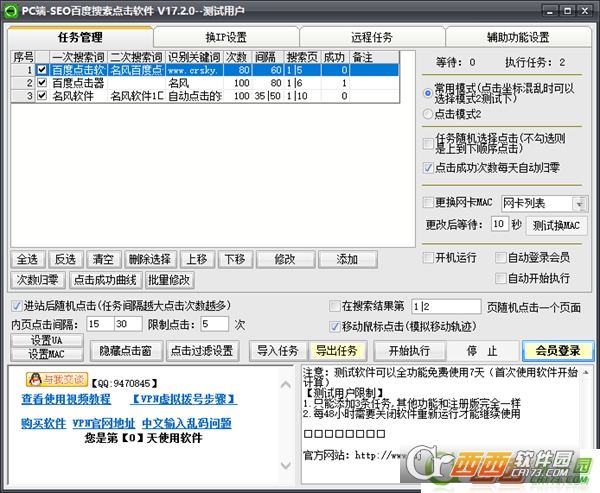The image size is (600, 493).
Task: Move task up with 上移 button
Action: [x=197, y=260]
